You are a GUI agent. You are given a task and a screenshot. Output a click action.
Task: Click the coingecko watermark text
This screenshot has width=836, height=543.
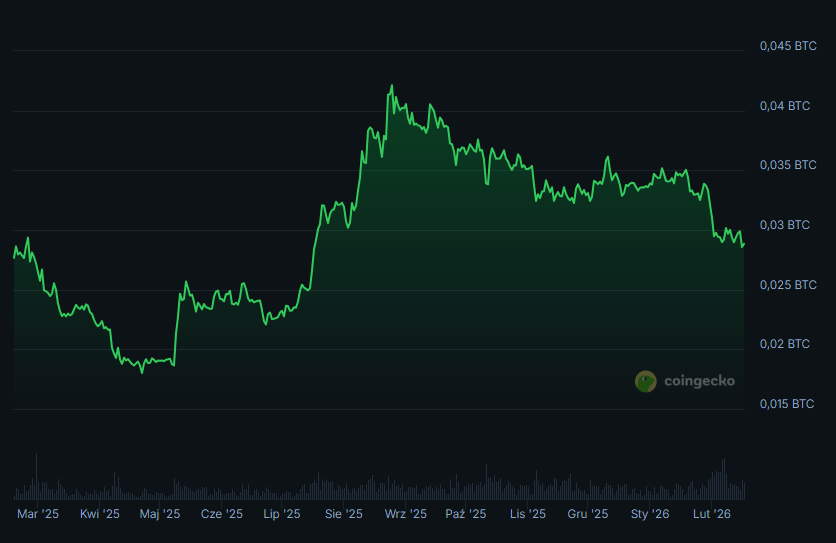(698, 381)
